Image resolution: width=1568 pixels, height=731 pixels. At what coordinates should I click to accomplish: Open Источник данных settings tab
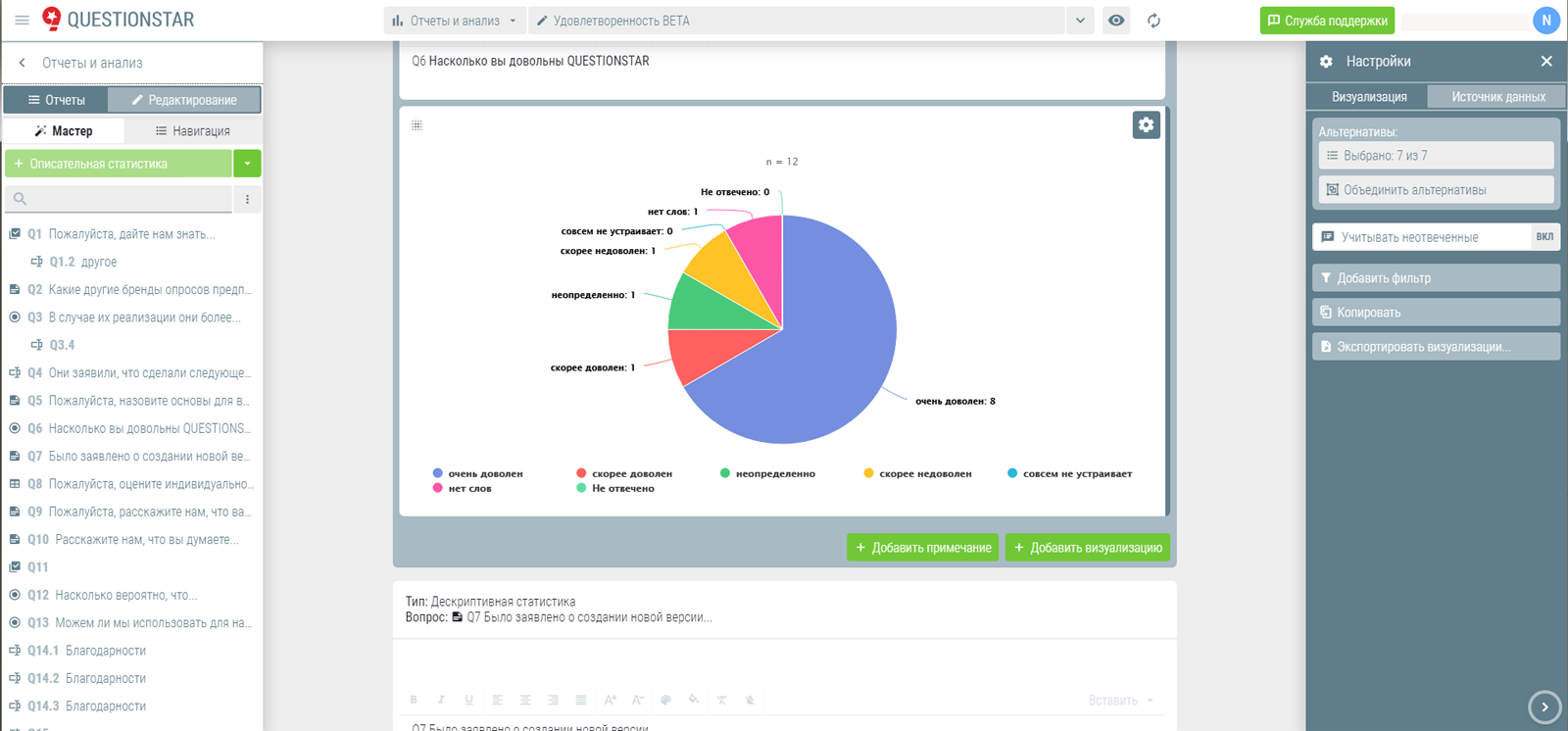click(x=1497, y=97)
